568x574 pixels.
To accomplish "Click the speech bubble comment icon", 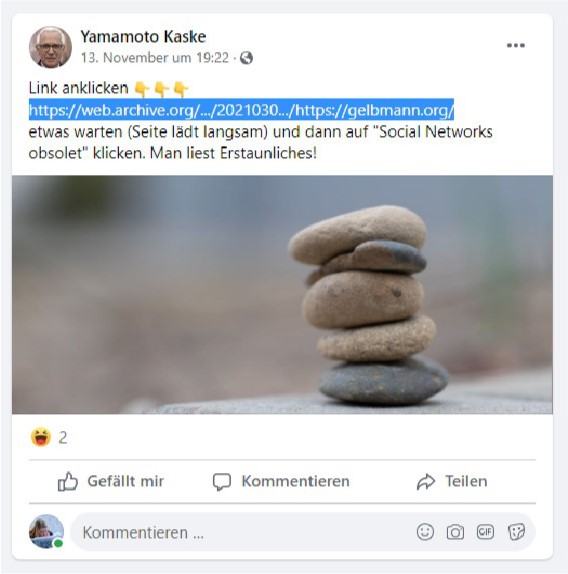I will click(222, 482).
